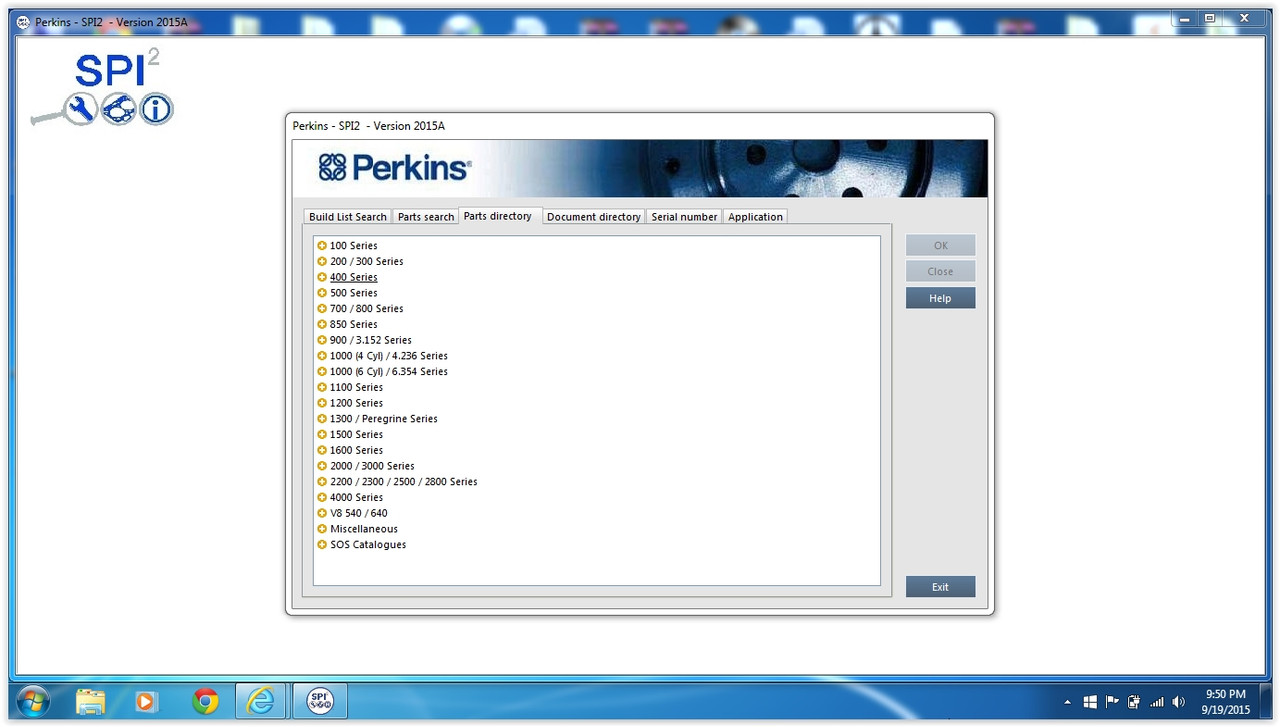This screenshot has height=727, width=1280.
Task: Go to the Document directory tab
Action: pyautogui.click(x=593, y=216)
